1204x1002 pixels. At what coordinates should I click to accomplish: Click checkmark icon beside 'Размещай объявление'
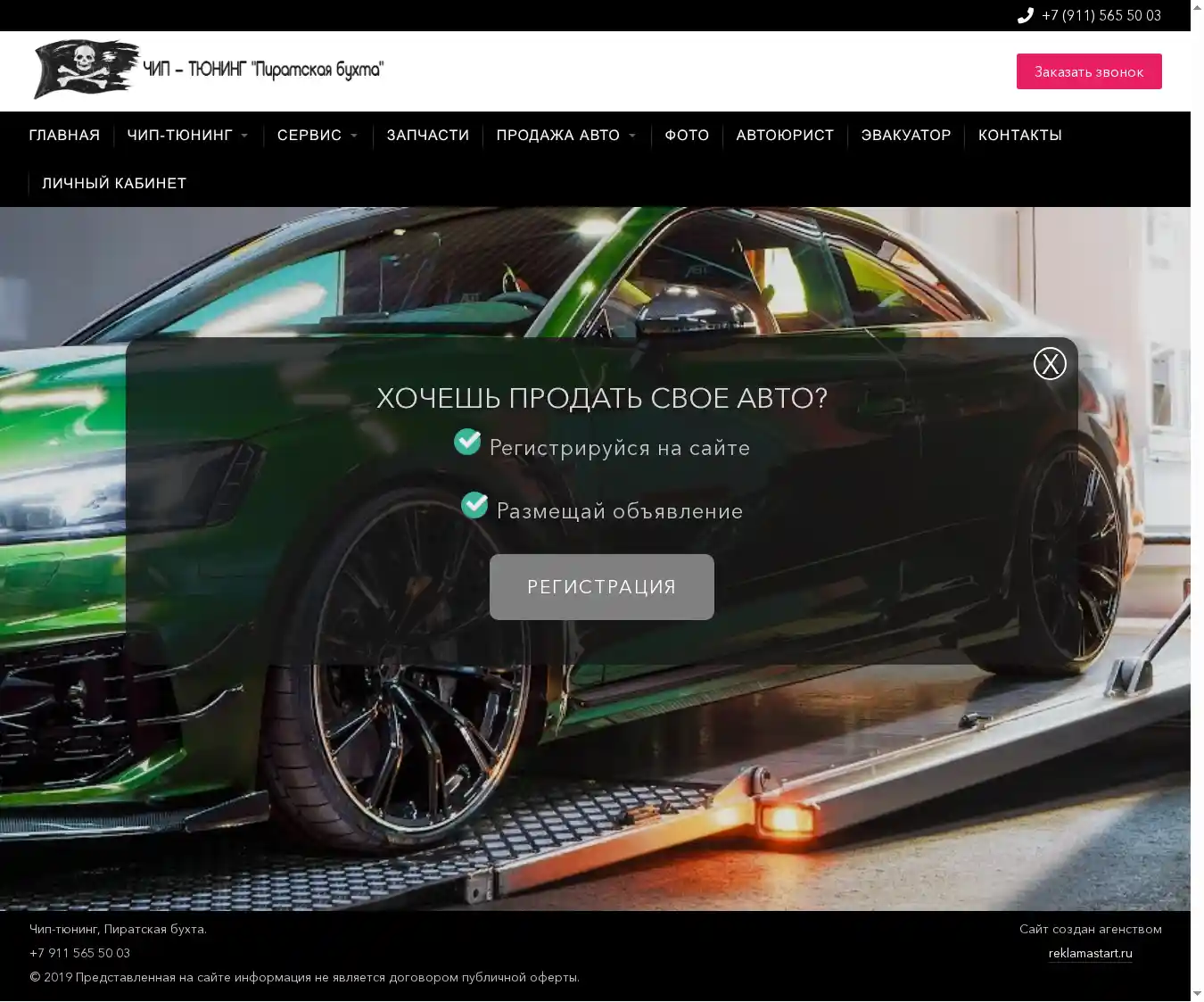point(474,505)
